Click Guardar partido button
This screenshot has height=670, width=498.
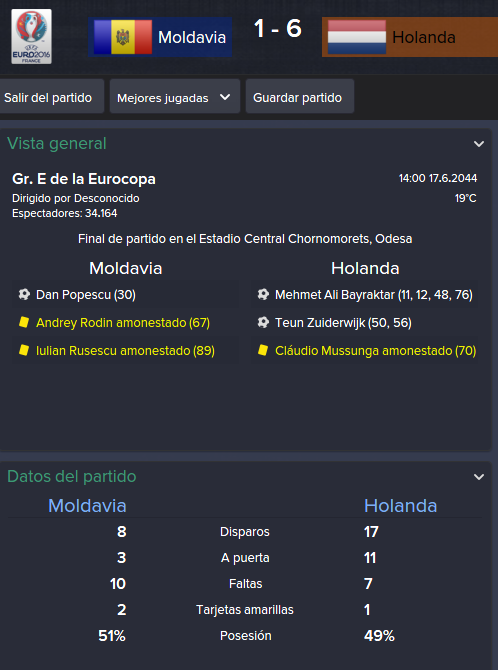(300, 96)
